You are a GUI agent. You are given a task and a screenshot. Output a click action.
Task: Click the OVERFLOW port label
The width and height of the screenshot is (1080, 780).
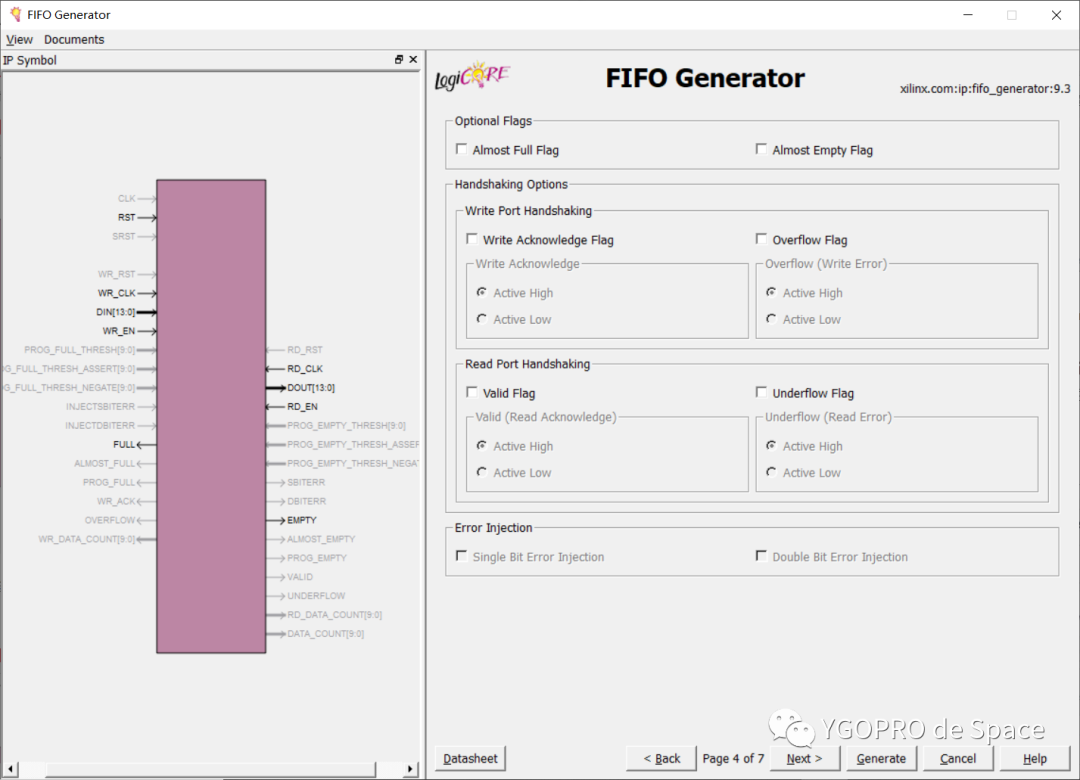110,520
